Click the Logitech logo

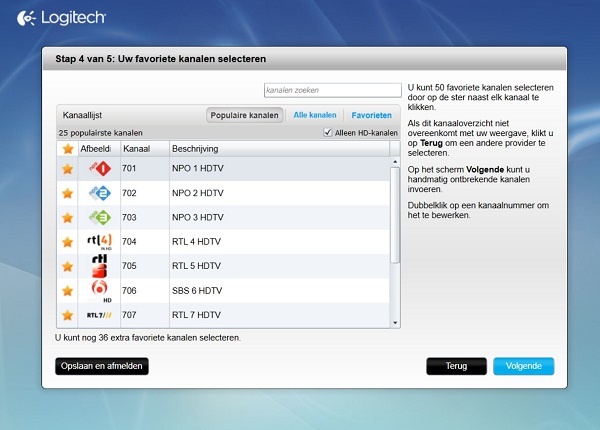click(x=61, y=18)
